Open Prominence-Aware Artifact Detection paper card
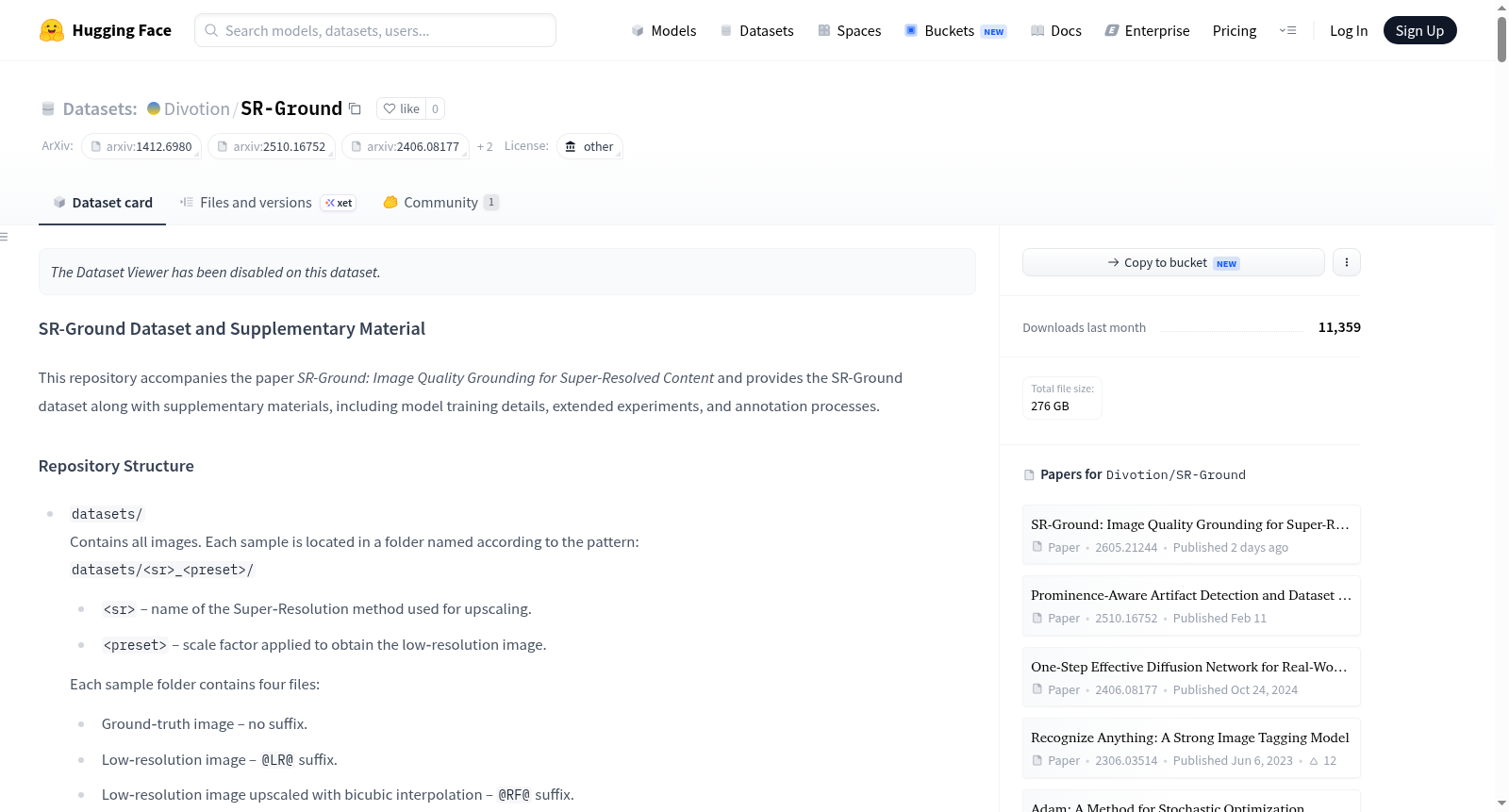 (x=1191, y=605)
